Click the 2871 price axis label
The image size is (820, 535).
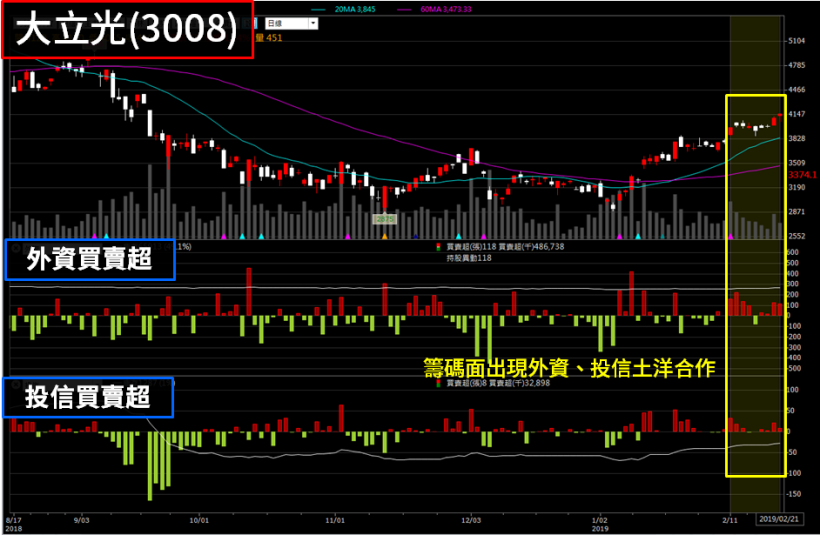(796, 211)
